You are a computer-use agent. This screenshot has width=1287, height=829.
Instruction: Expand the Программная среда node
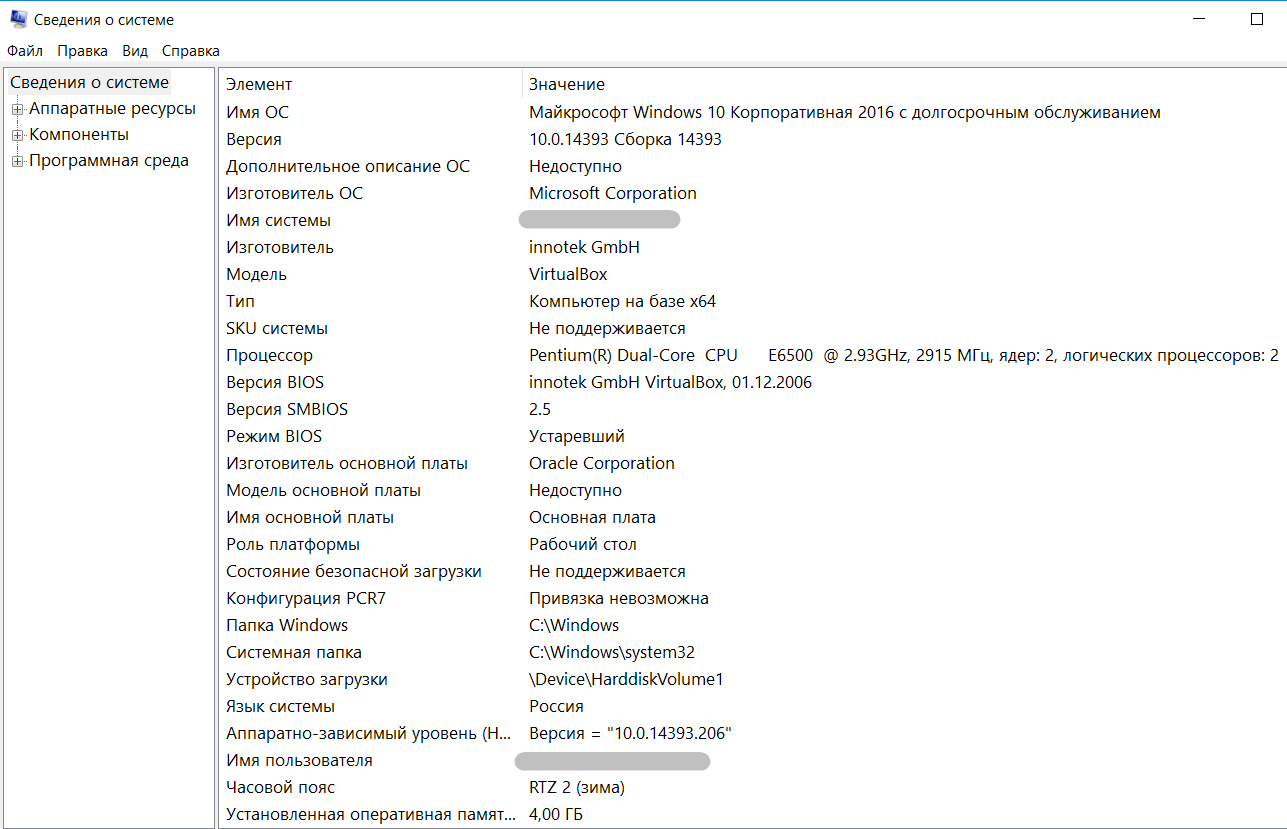[17, 161]
